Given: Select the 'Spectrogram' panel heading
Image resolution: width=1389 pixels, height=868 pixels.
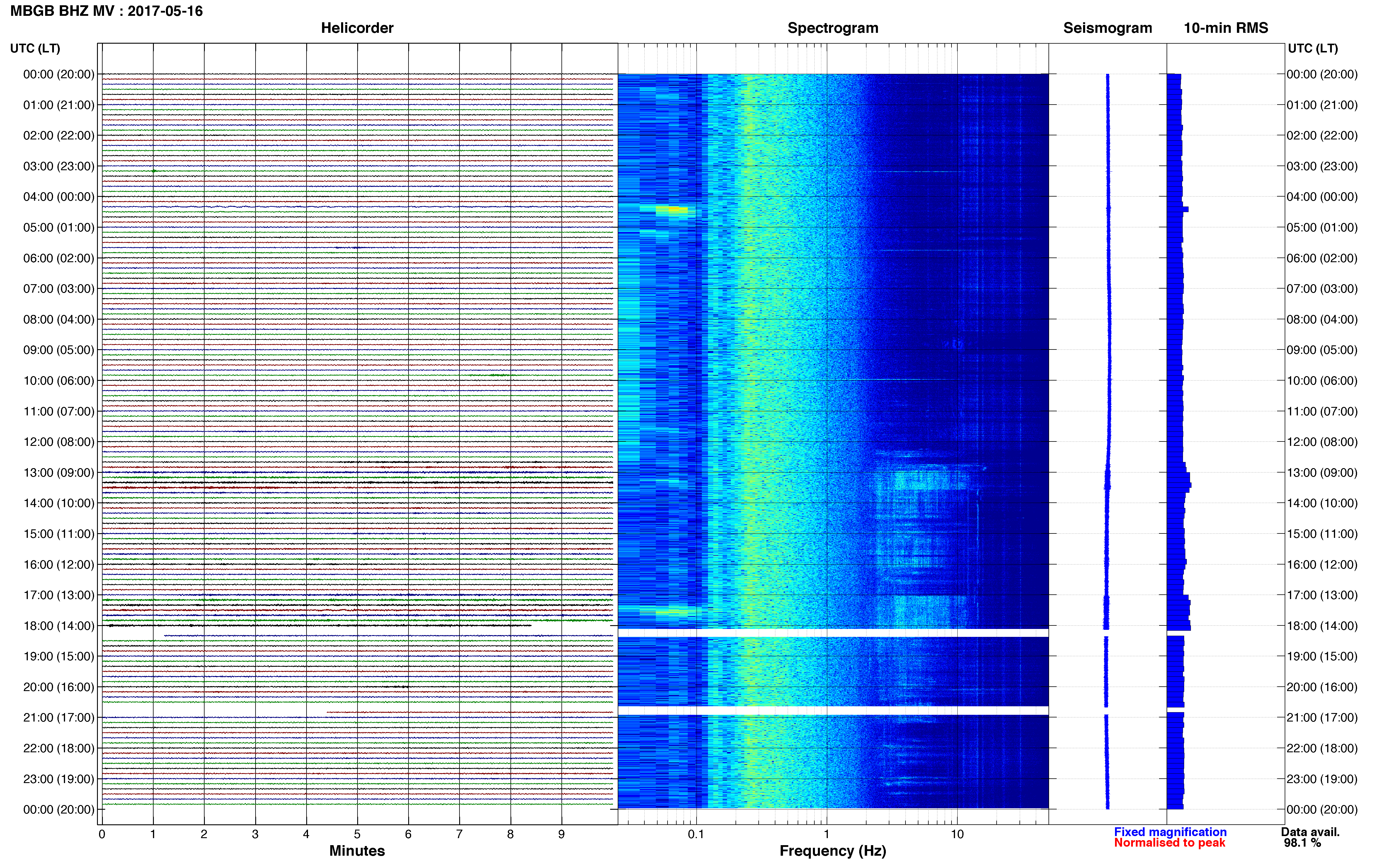Looking at the screenshot, I should point(833,28).
